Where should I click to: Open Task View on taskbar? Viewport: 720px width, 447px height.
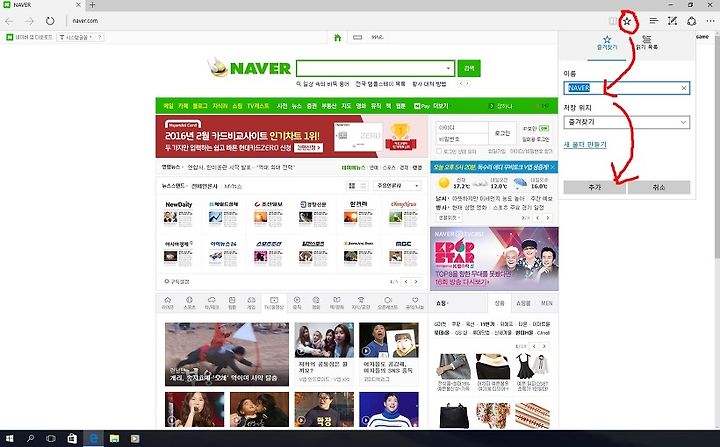click(51, 438)
